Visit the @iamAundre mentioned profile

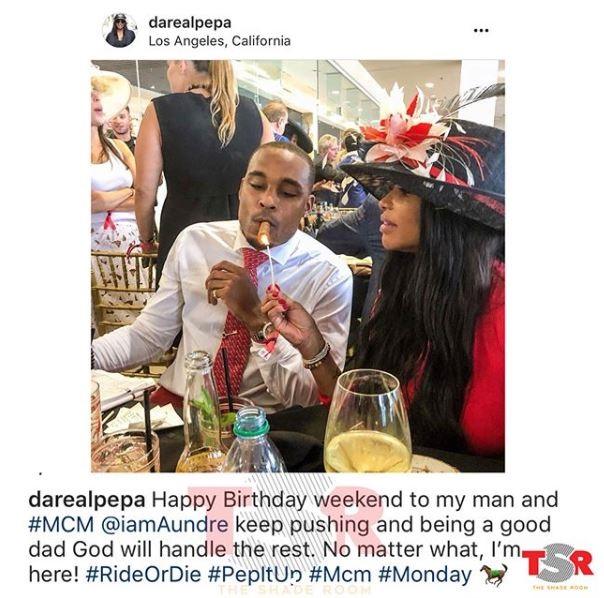[x=164, y=524]
